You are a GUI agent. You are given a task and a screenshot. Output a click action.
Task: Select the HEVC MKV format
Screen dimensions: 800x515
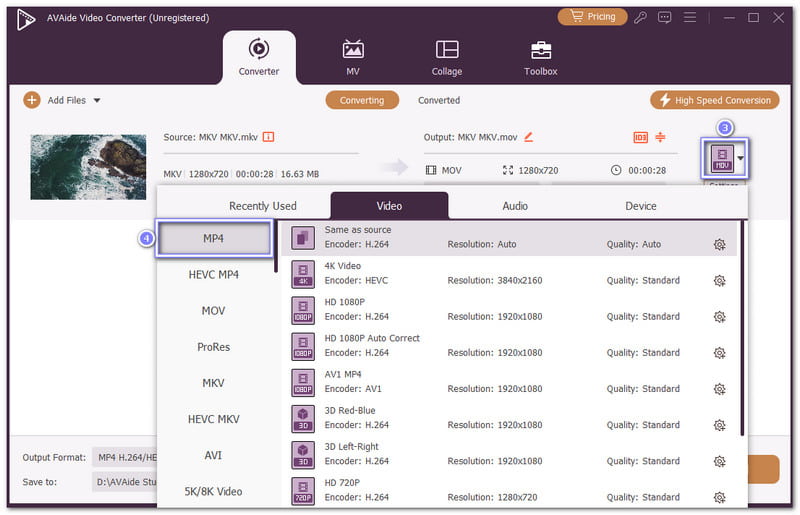(214, 419)
